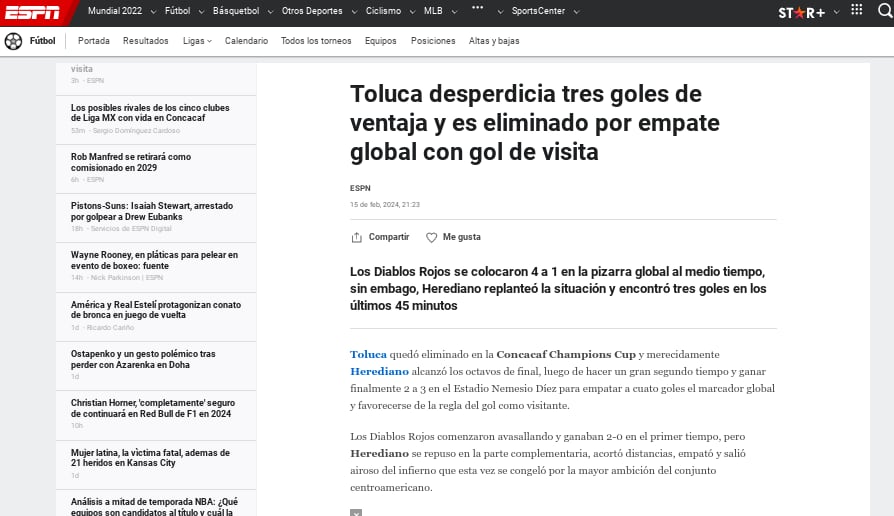Viewport: 894px width, 516px height.
Task: Open the SportsCenter menu
Action: click(x=538, y=11)
